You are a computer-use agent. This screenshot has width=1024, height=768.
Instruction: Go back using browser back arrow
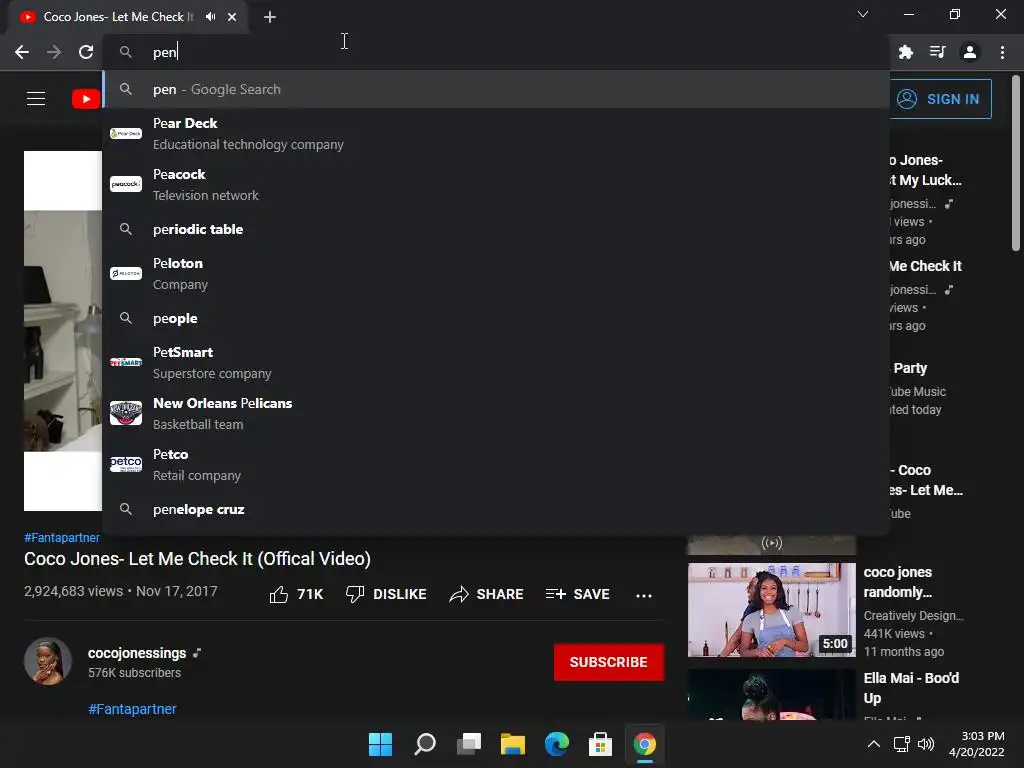pos(22,52)
